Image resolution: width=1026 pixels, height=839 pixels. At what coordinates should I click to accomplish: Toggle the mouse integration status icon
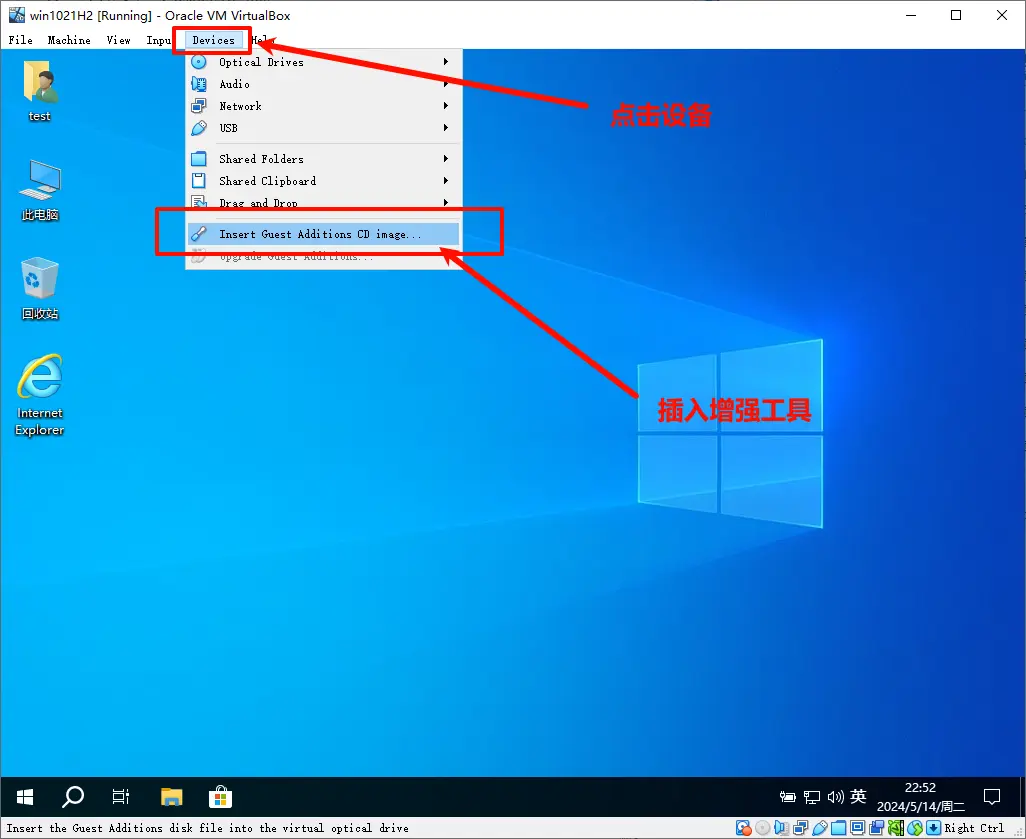click(915, 828)
